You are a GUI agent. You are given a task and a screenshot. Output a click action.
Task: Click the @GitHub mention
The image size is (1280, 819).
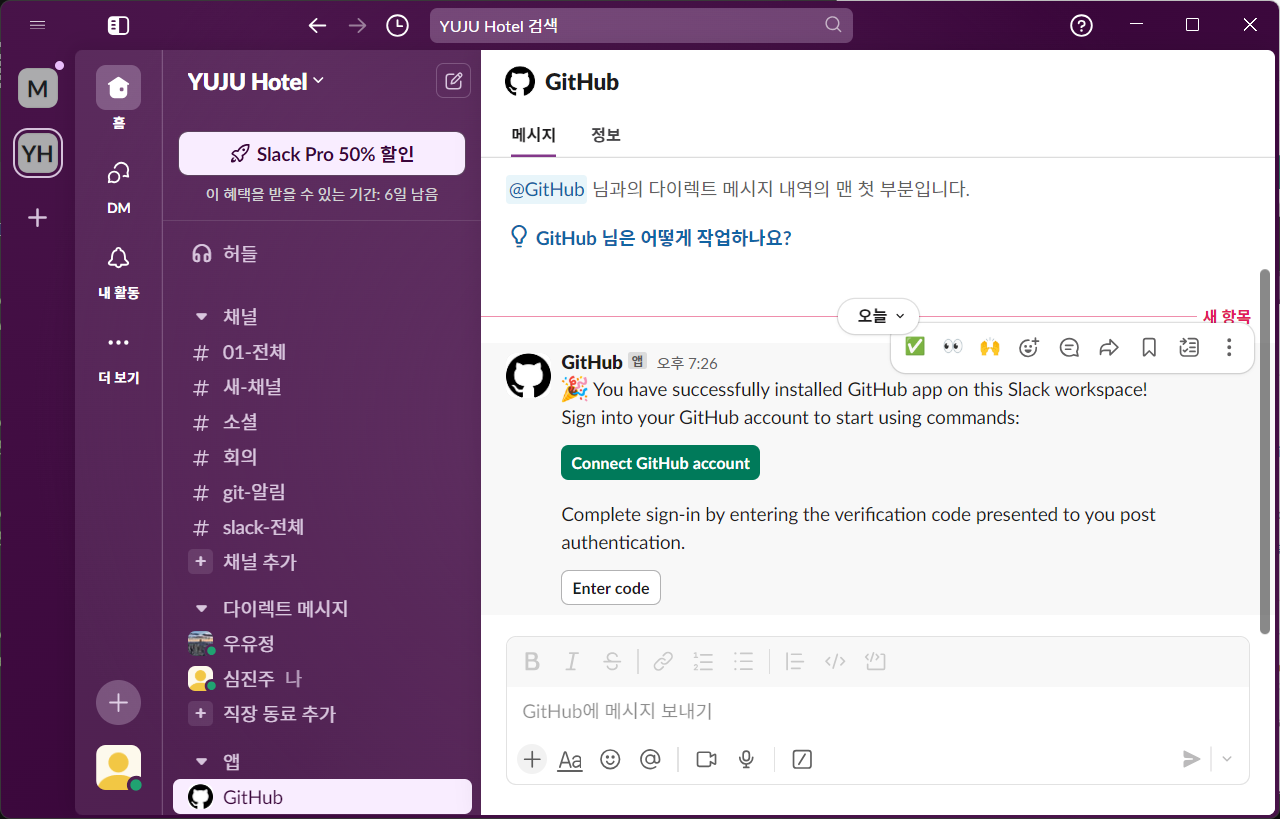click(546, 189)
